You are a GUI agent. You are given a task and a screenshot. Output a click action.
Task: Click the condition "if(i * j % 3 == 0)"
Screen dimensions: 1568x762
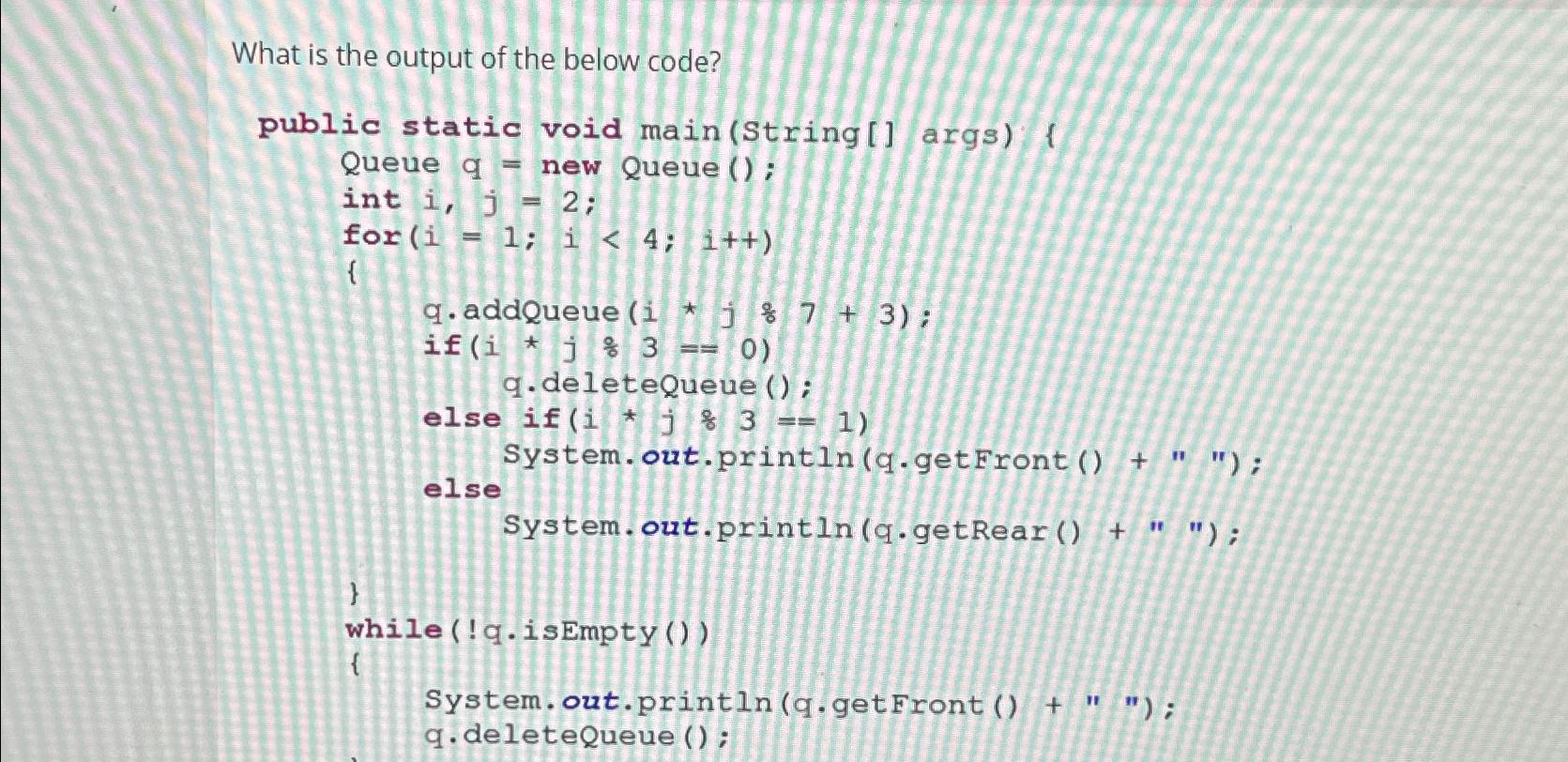tap(597, 349)
